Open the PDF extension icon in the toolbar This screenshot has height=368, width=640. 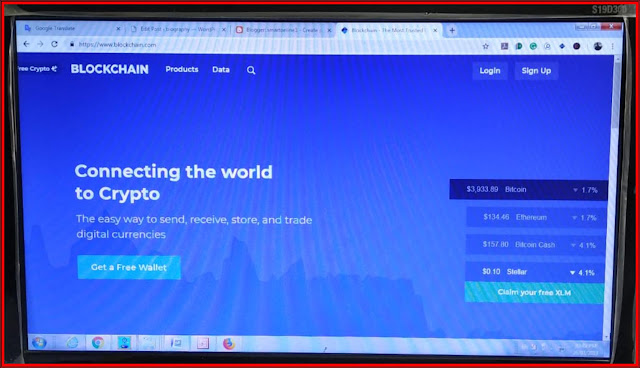point(504,46)
